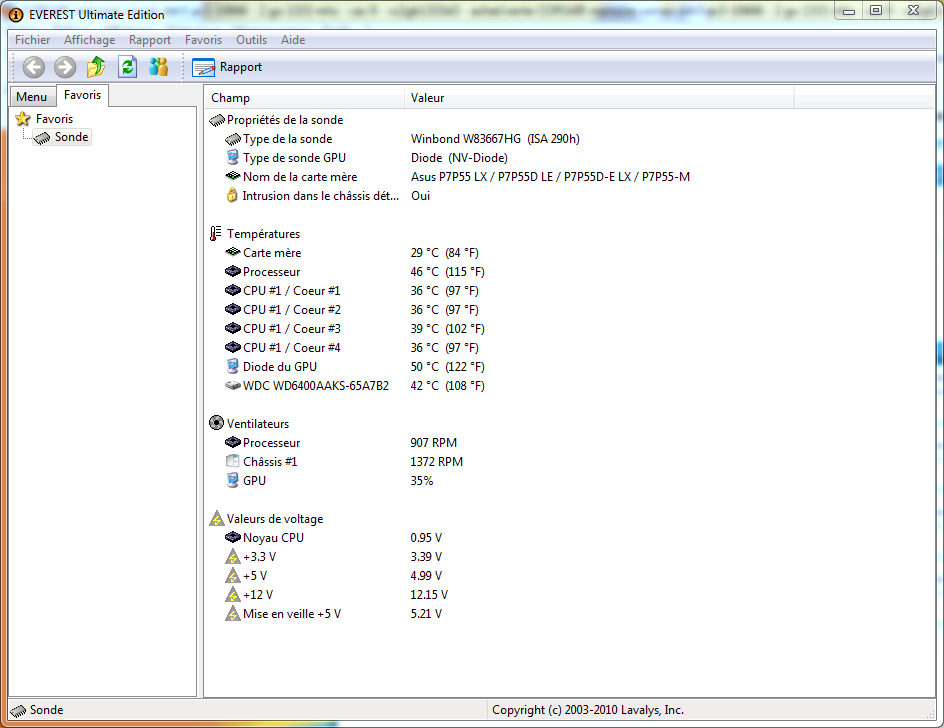Select the Sonde item in the tree
The image size is (944, 728).
(x=70, y=137)
